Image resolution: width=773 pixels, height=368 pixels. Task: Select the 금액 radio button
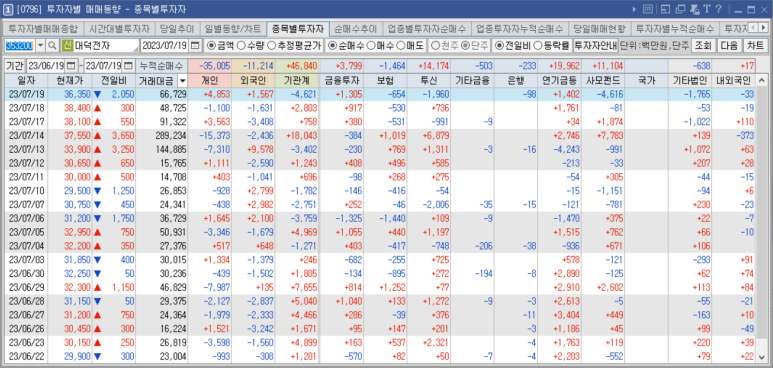click(212, 46)
